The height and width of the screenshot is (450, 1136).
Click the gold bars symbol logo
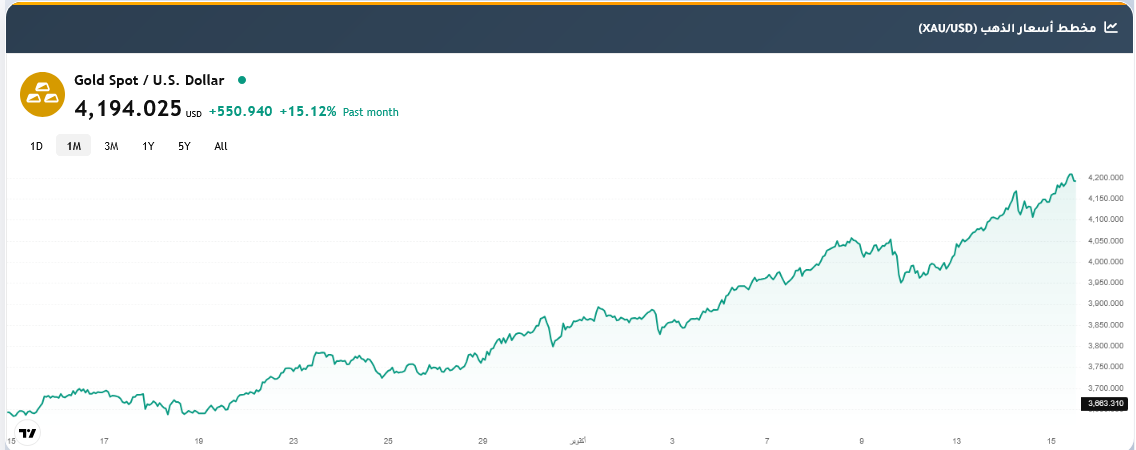tap(42, 95)
